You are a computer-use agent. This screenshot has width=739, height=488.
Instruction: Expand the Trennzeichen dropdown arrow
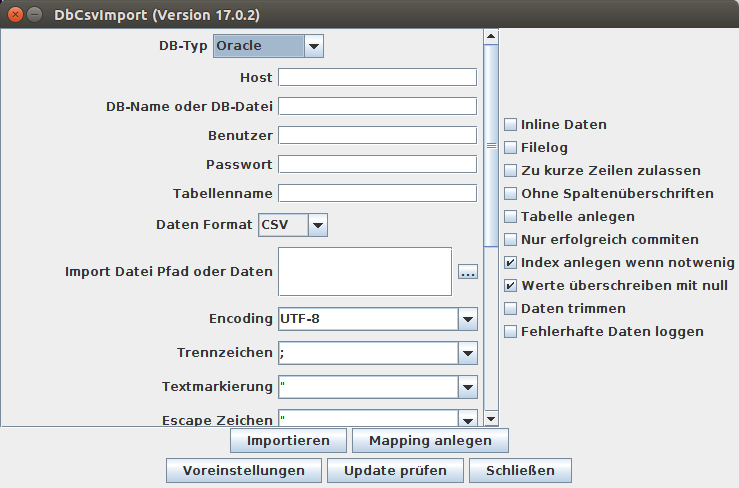click(468, 353)
